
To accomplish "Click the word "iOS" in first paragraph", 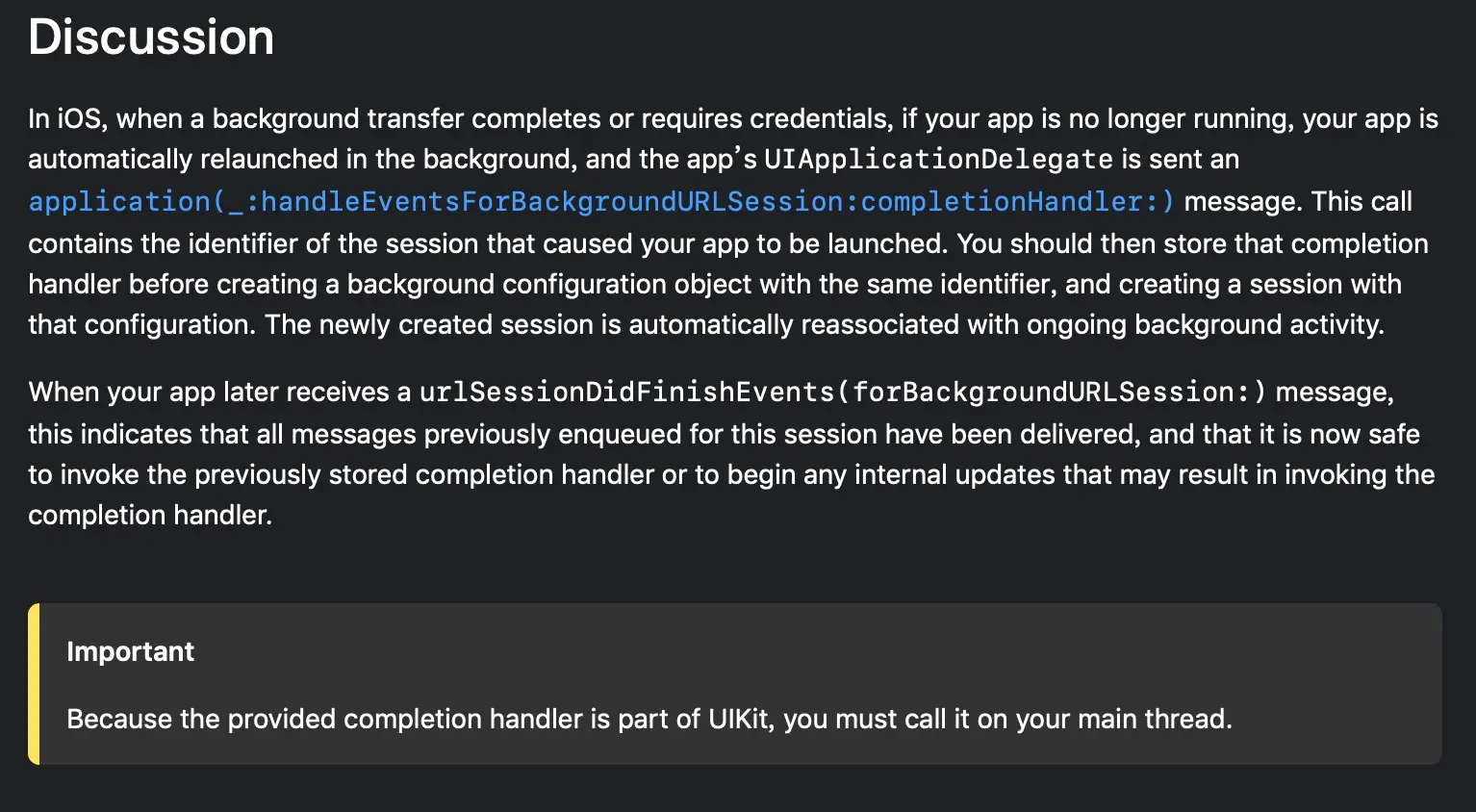I will coord(79,119).
